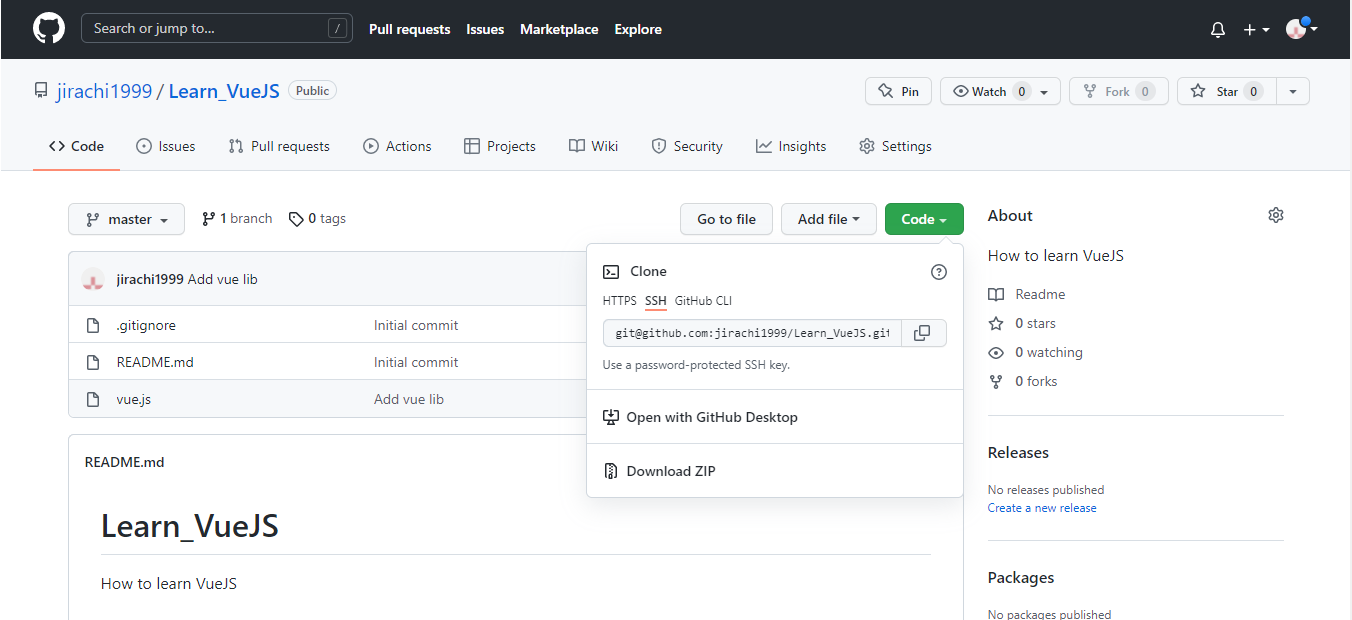Select the GitHub CLI clone tab
1352x620 pixels.
coord(703,301)
